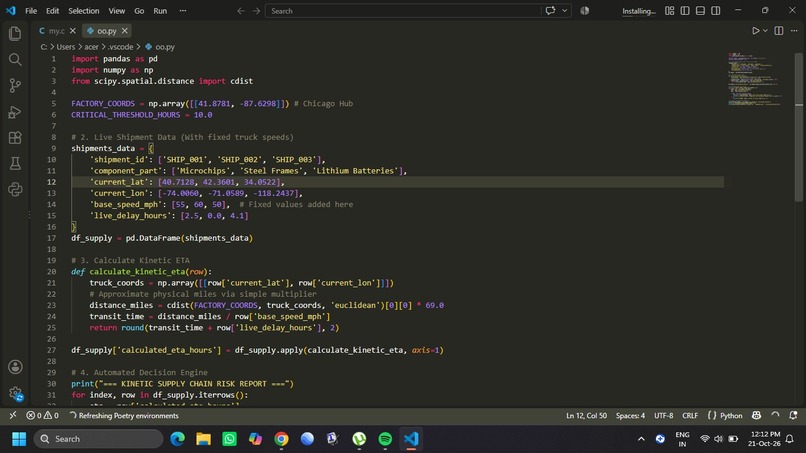Click the Command Center search field

click(x=403, y=11)
